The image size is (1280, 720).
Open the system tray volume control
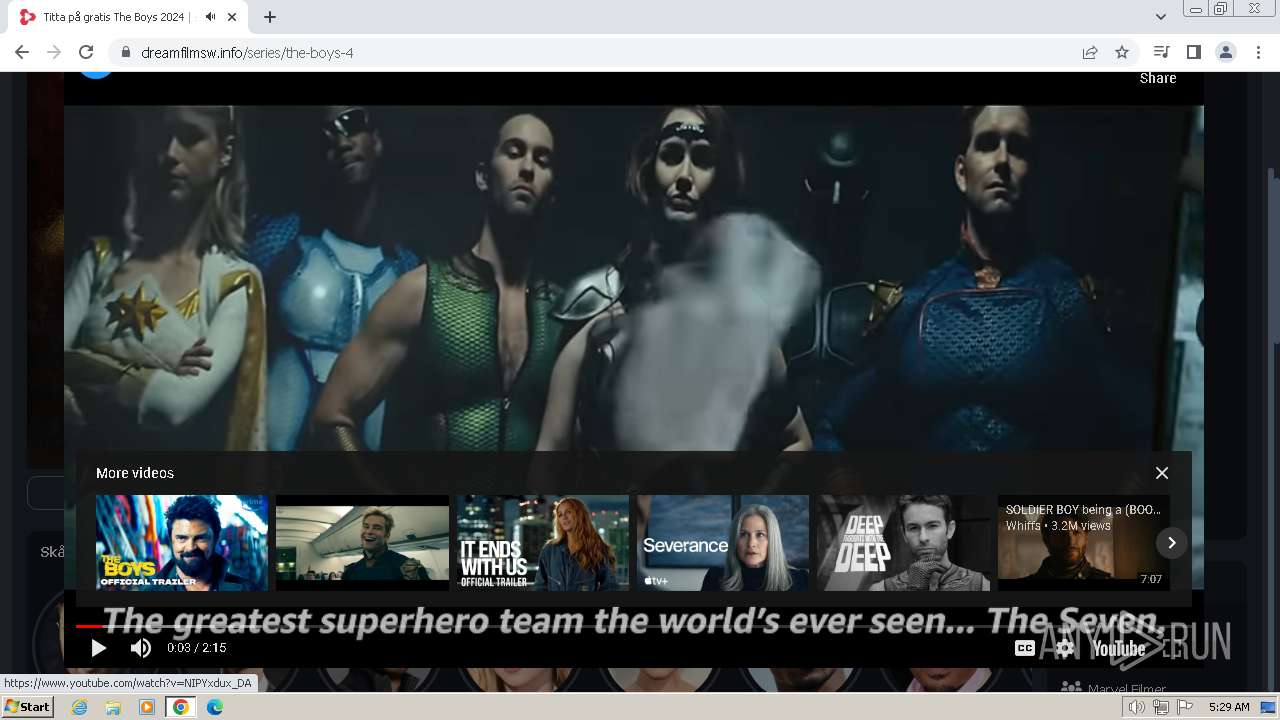click(1137, 707)
